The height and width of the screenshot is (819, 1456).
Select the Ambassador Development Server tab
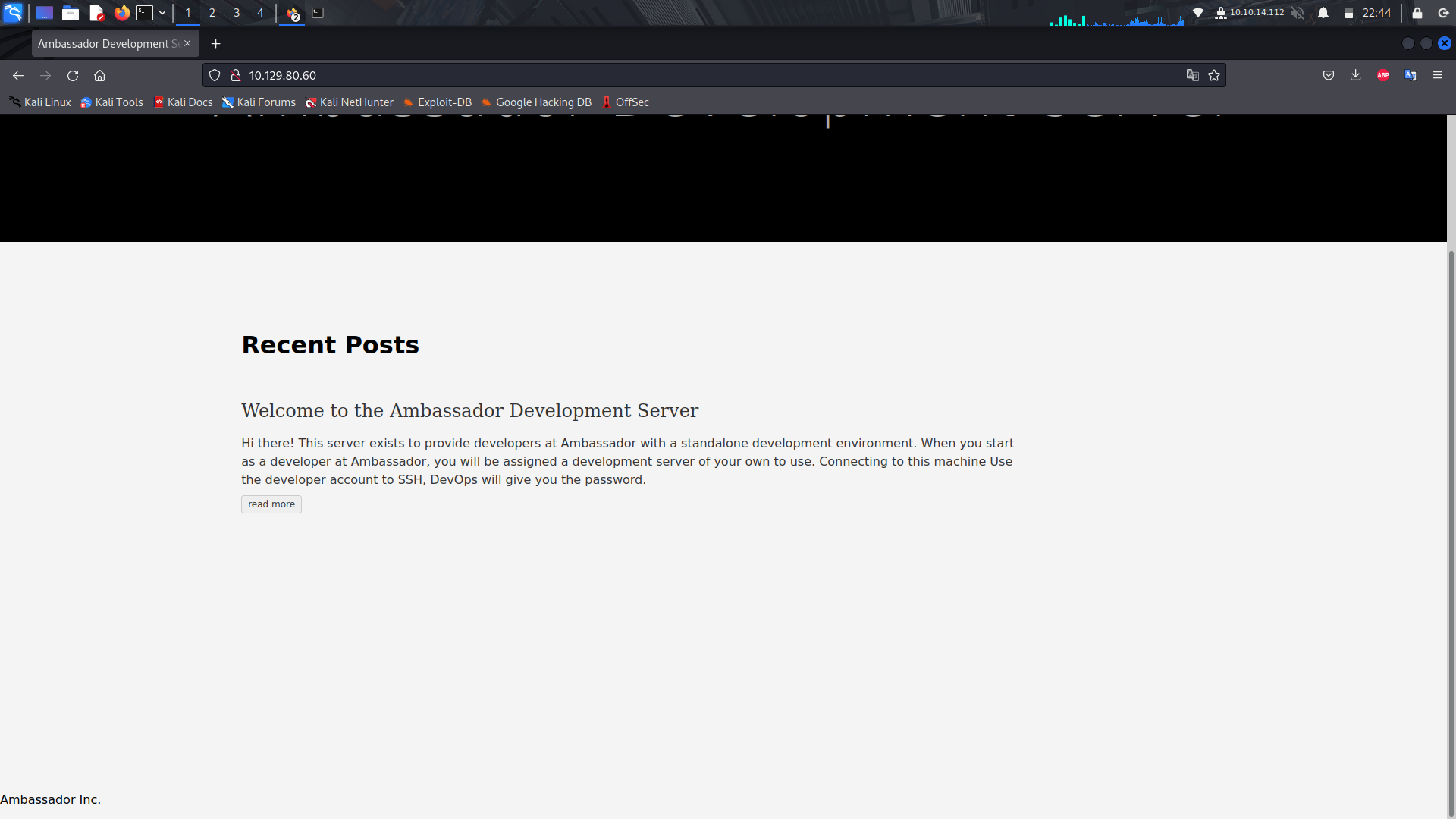[x=106, y=44]
